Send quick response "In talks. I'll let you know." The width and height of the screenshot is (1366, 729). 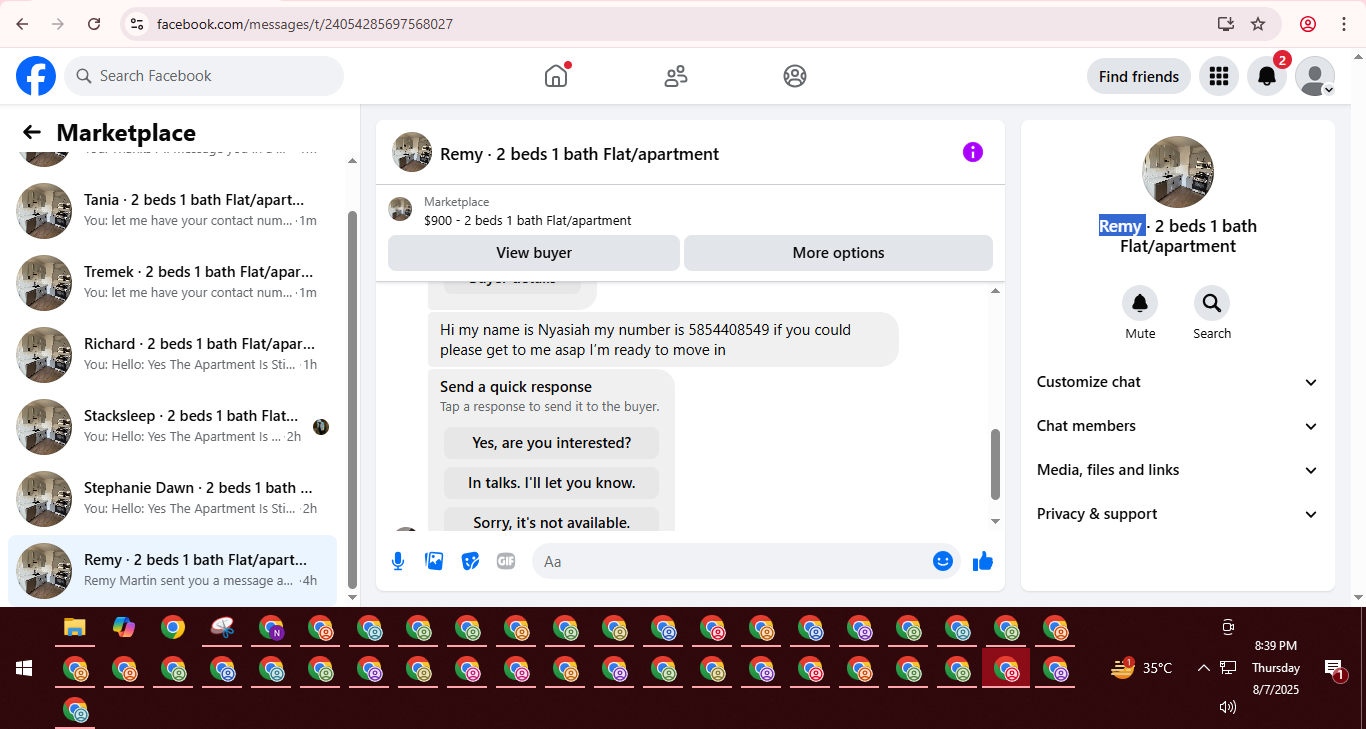pos(552,483)
